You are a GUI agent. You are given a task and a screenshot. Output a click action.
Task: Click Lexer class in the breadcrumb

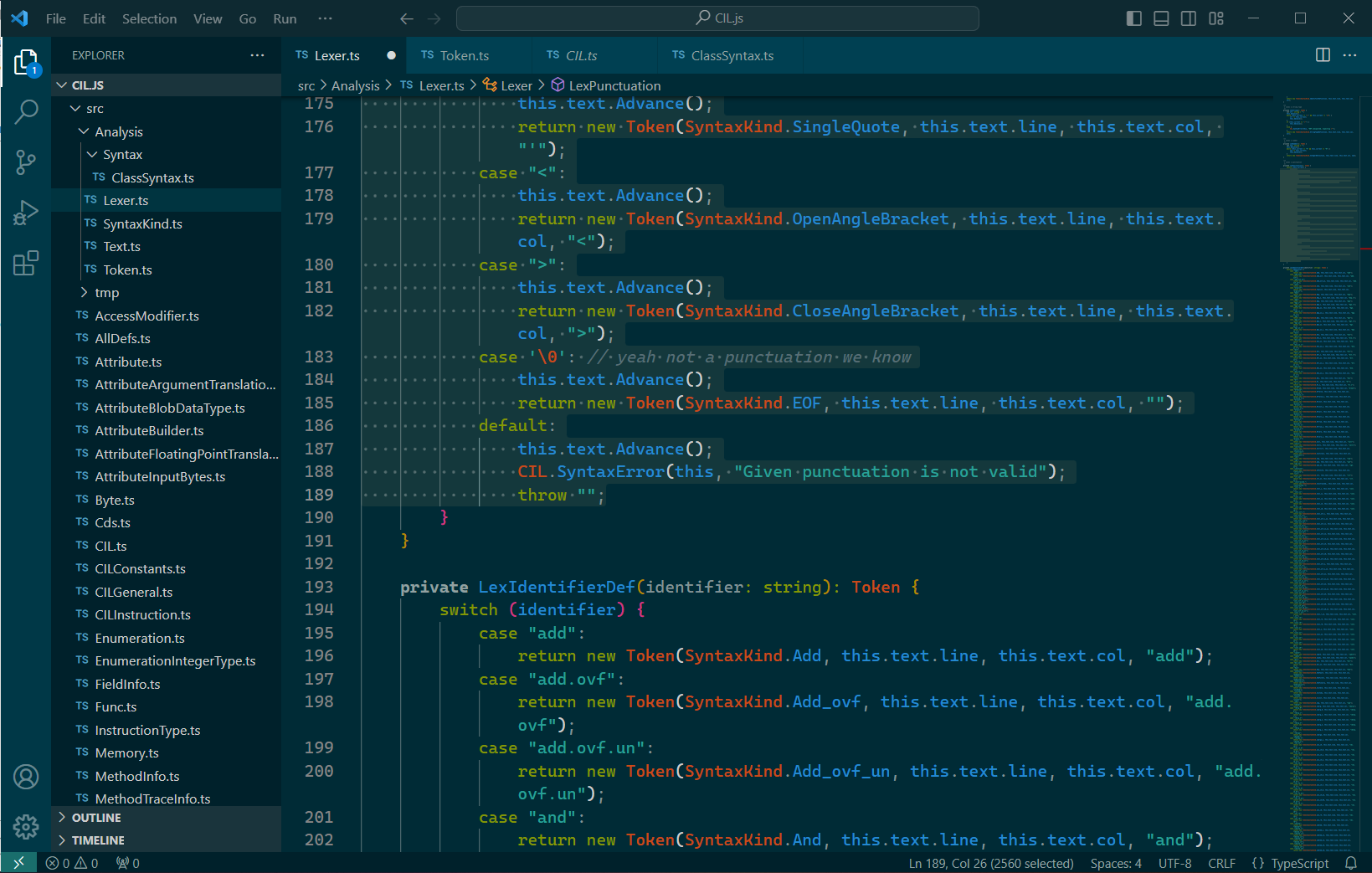pos(507,85)
